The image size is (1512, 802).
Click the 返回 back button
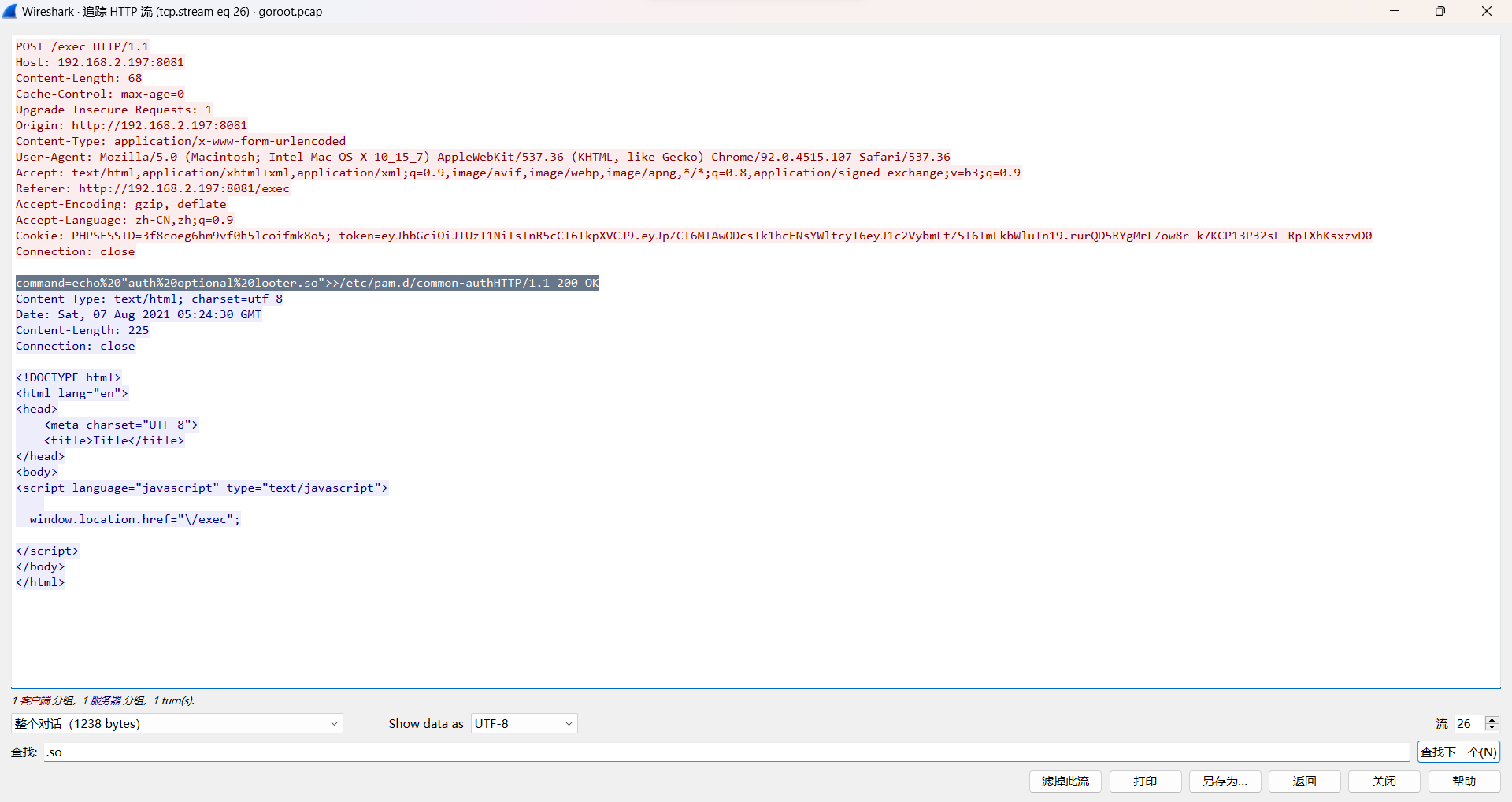pos(1305,782)
